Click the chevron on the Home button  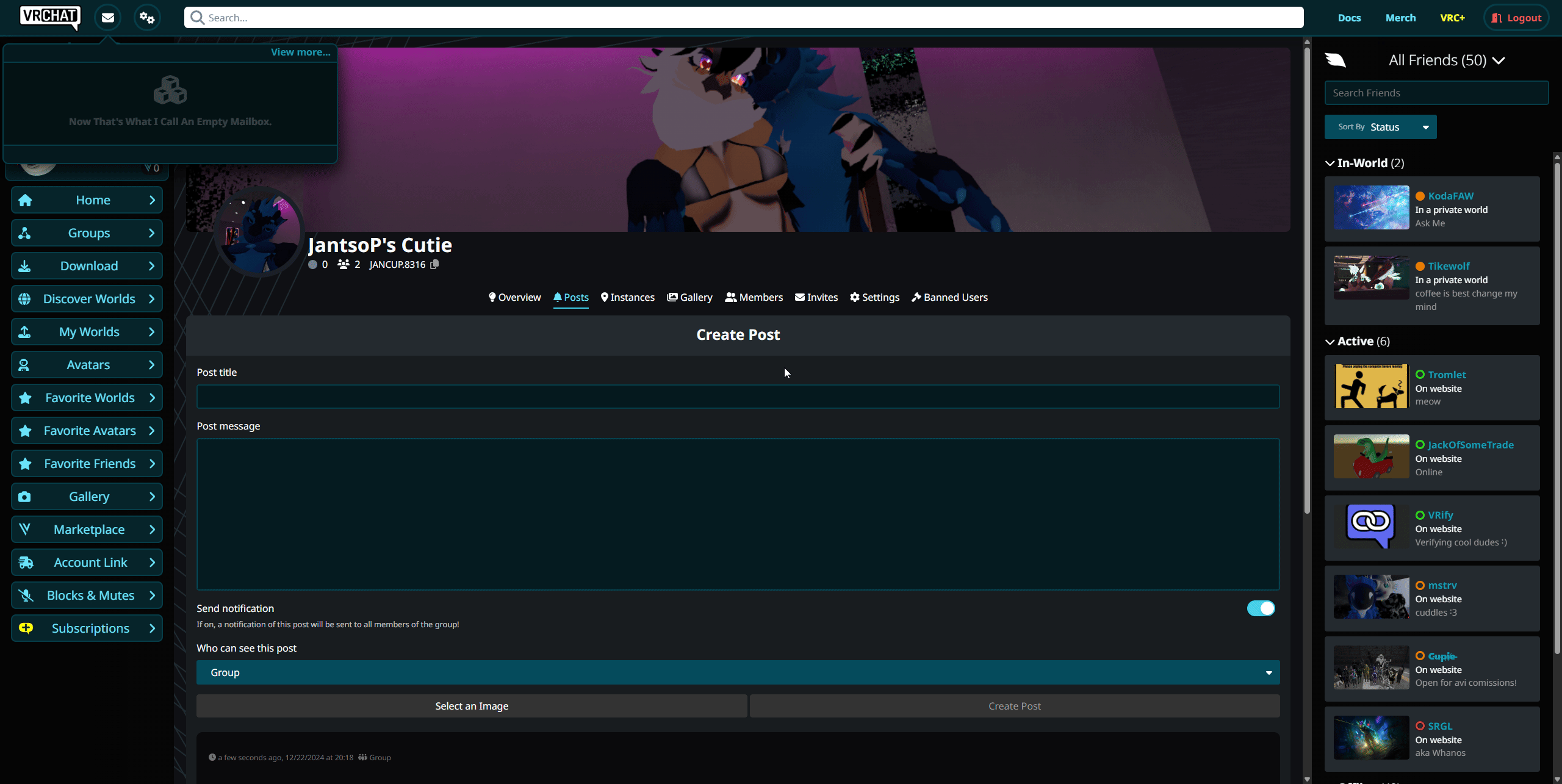(x=152, y=200)
